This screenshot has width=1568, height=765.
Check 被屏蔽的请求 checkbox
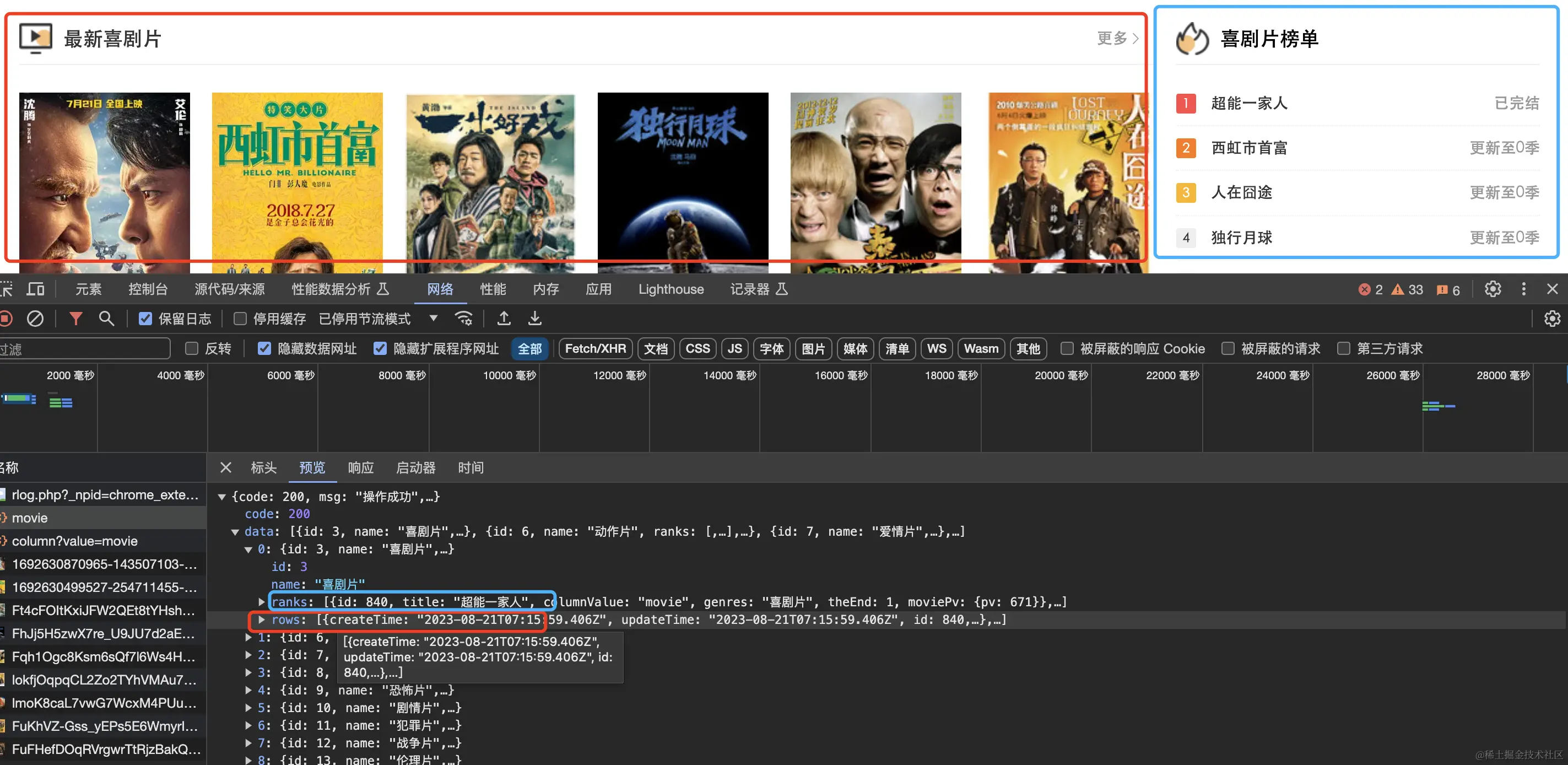(x=1228, y=348)
